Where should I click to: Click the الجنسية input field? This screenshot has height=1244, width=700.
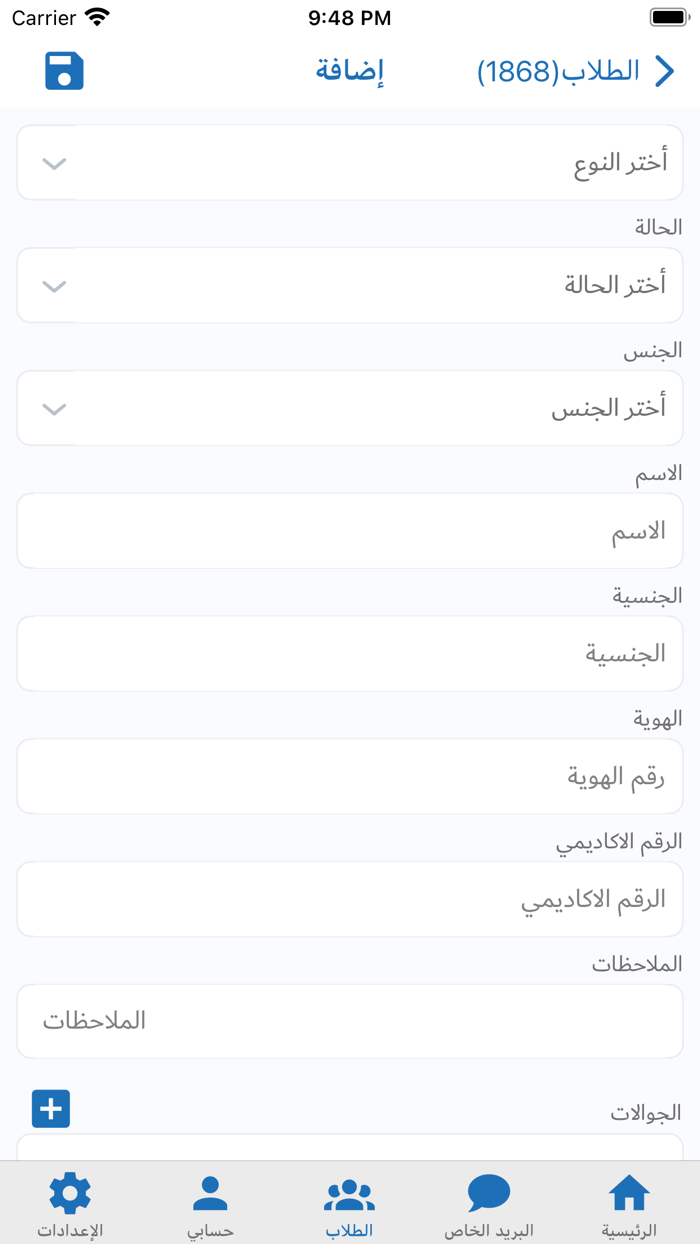pos(350,653)
